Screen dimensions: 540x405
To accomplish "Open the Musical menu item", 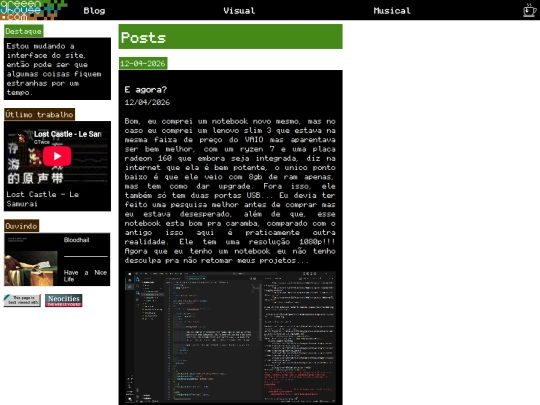I will click(x=392, y=11).
